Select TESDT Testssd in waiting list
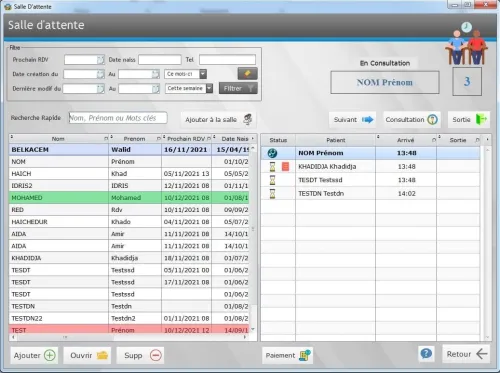 371,180
